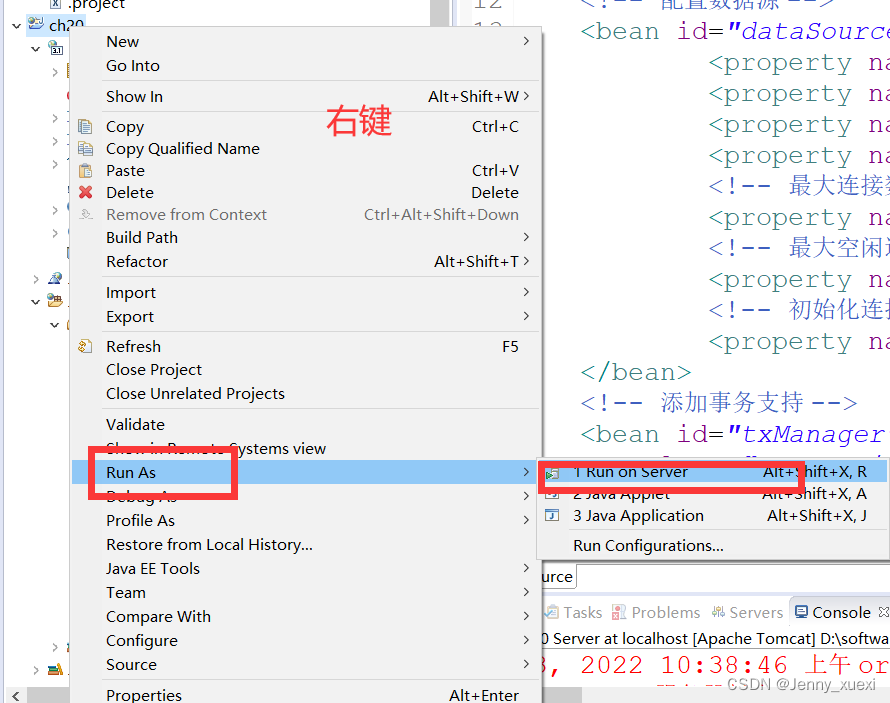Refresh the project via Refresh entry
Viewport: 890px width, 703px height.
click(307, 347)
